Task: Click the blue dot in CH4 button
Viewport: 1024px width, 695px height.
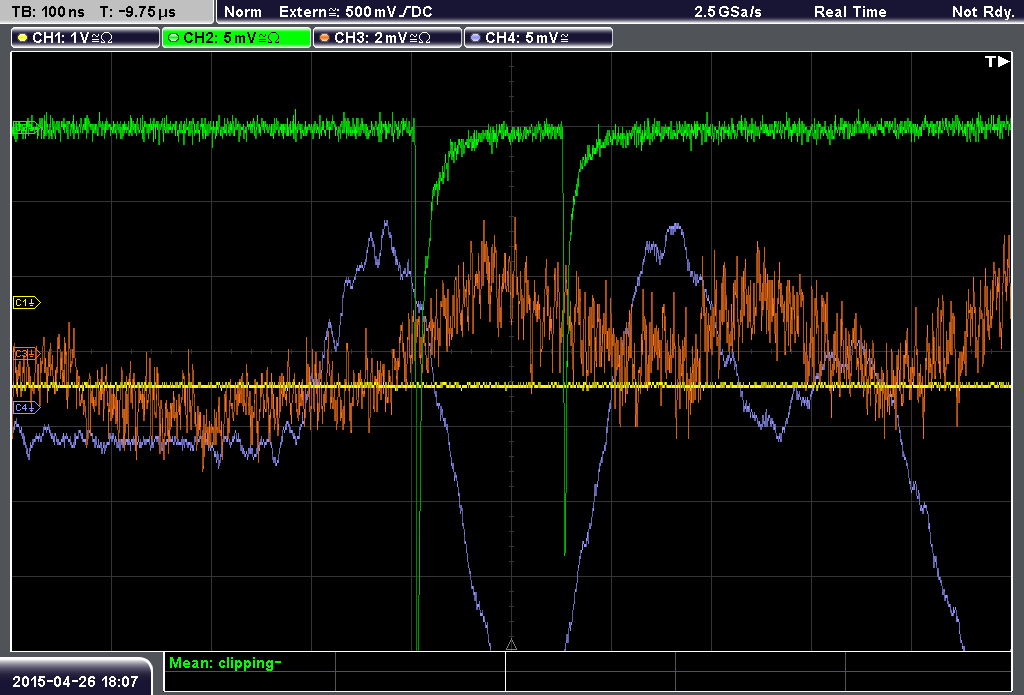Action: pos(475,38)
